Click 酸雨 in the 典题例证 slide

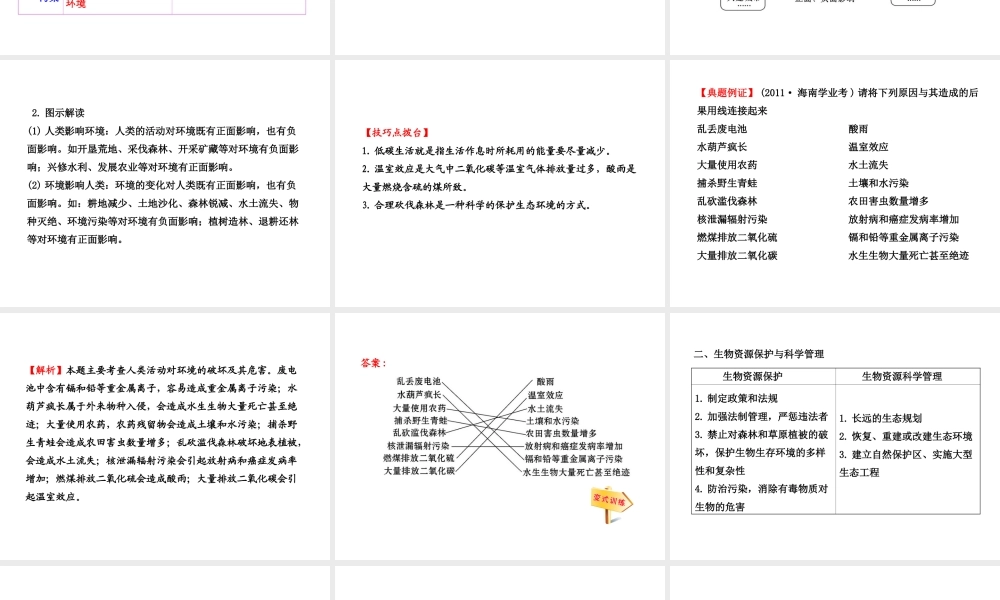click(x=858, y=129)
